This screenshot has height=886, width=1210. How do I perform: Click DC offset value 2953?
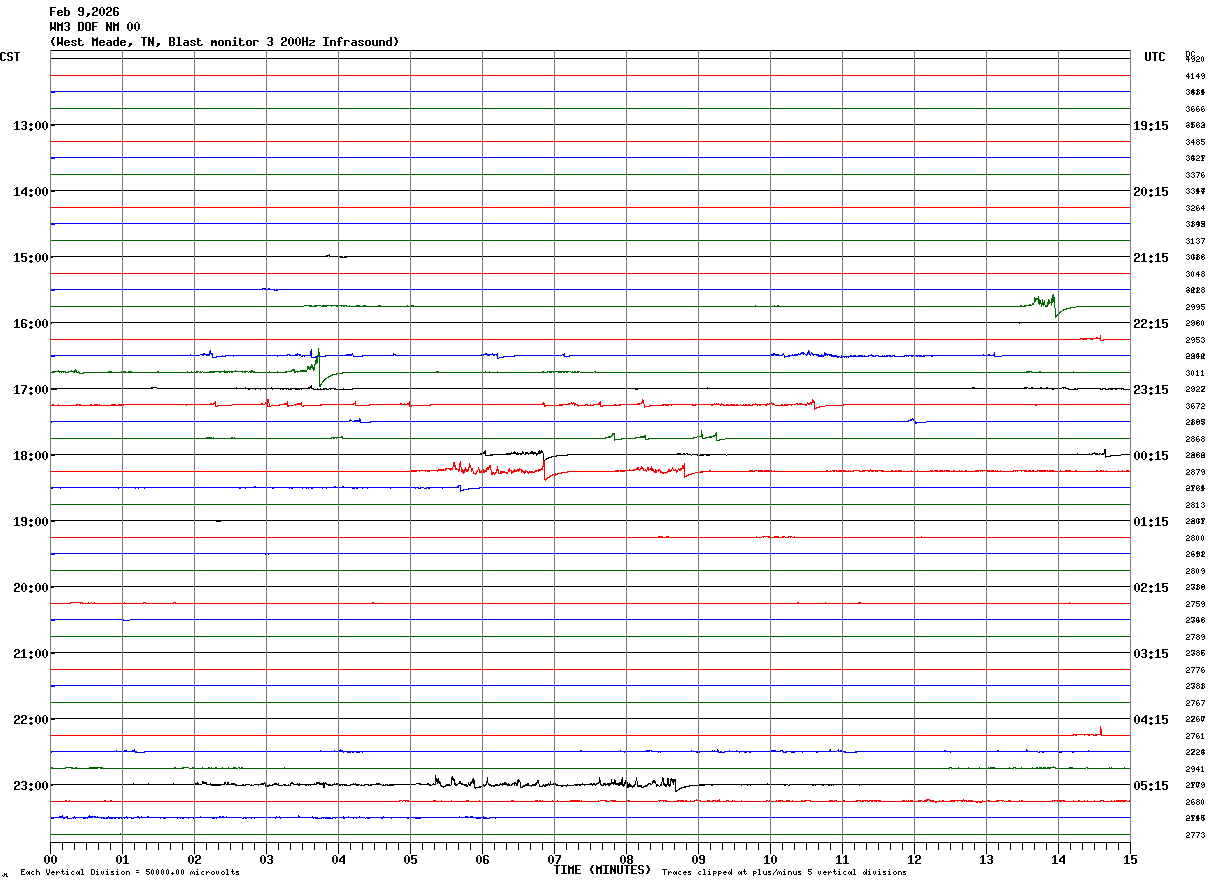1195,340
